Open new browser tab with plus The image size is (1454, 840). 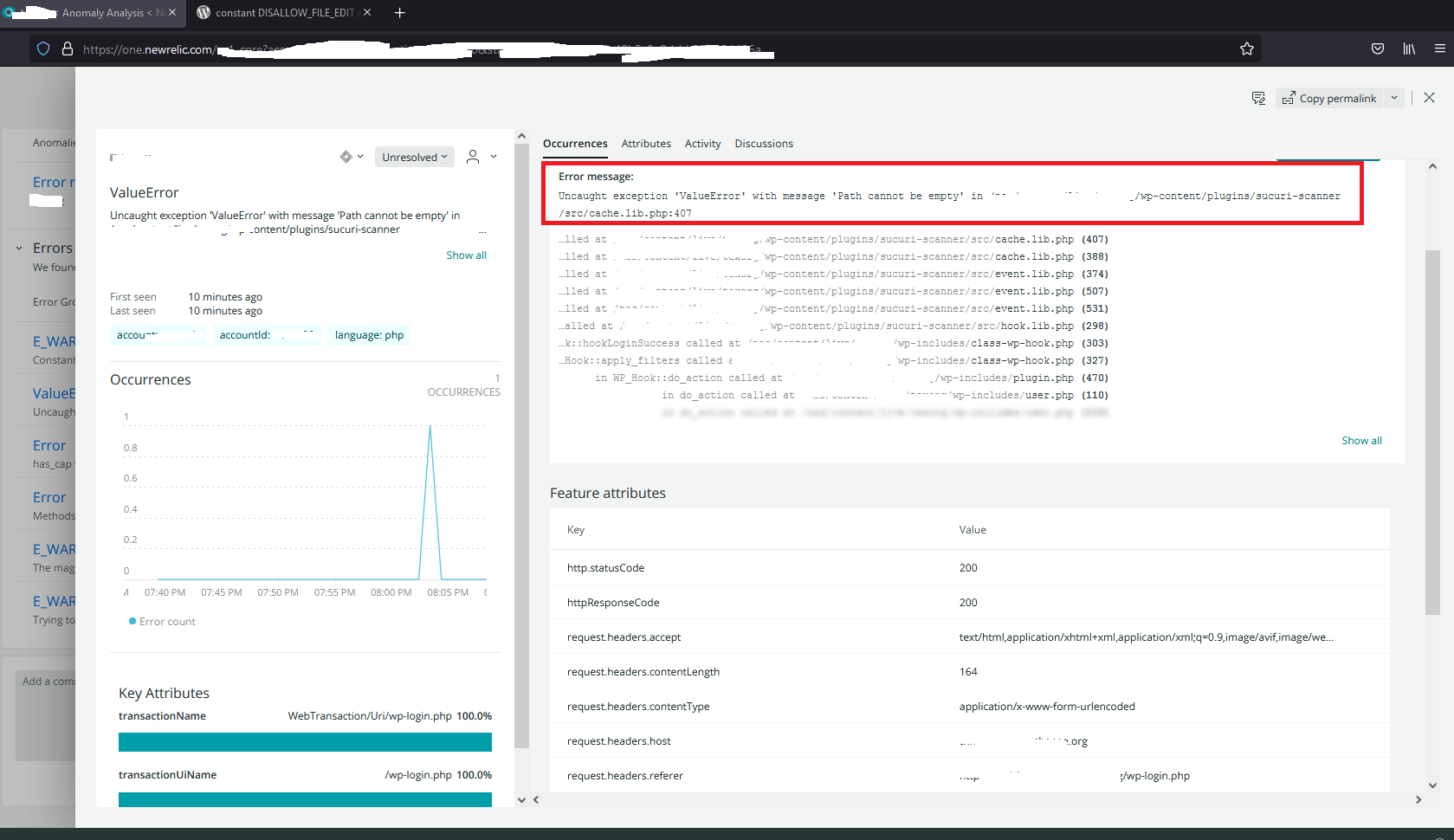pyautogui.click(x=400, y=12)
